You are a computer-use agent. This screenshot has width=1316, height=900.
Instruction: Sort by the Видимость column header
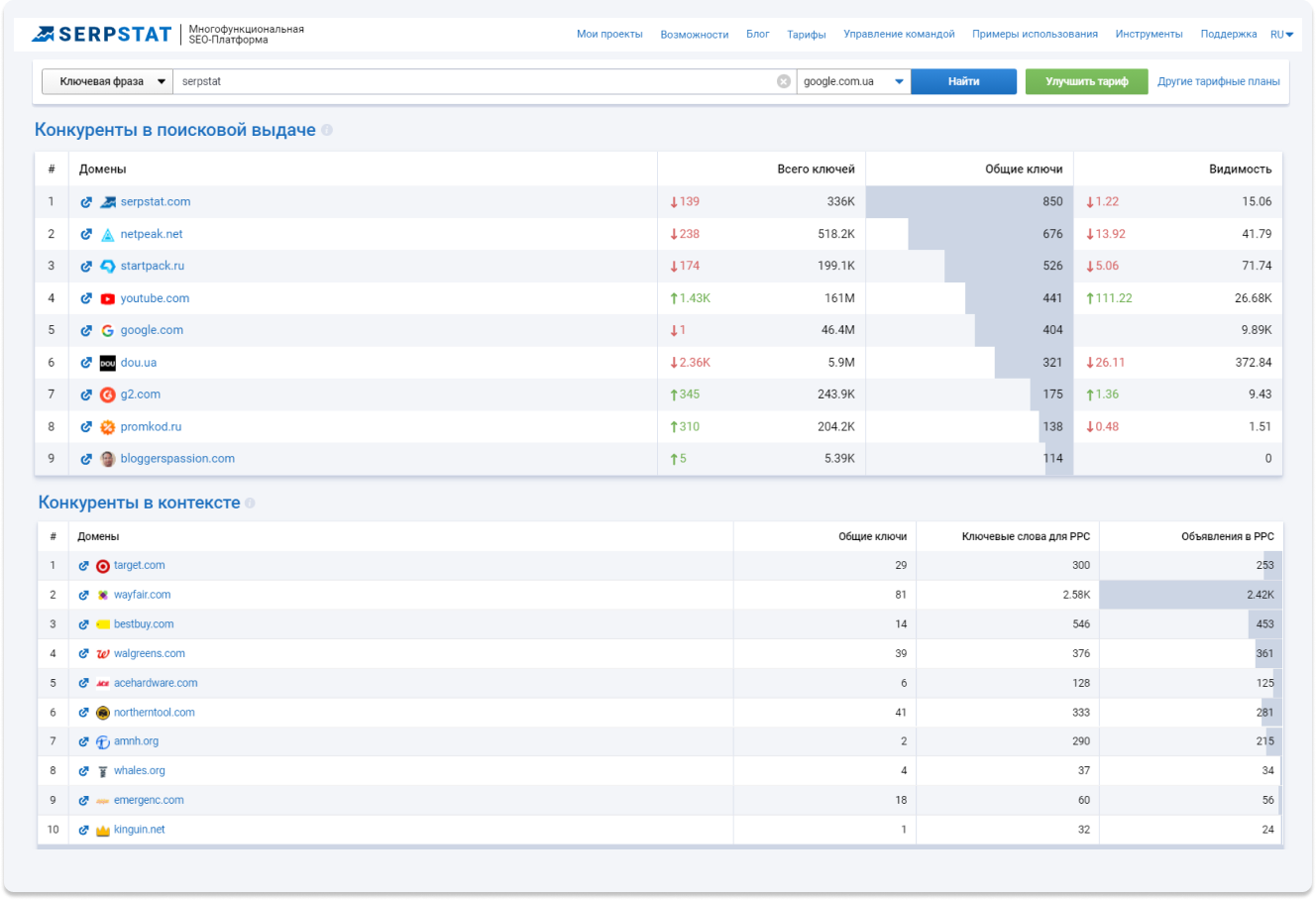tap(1240, 169)
